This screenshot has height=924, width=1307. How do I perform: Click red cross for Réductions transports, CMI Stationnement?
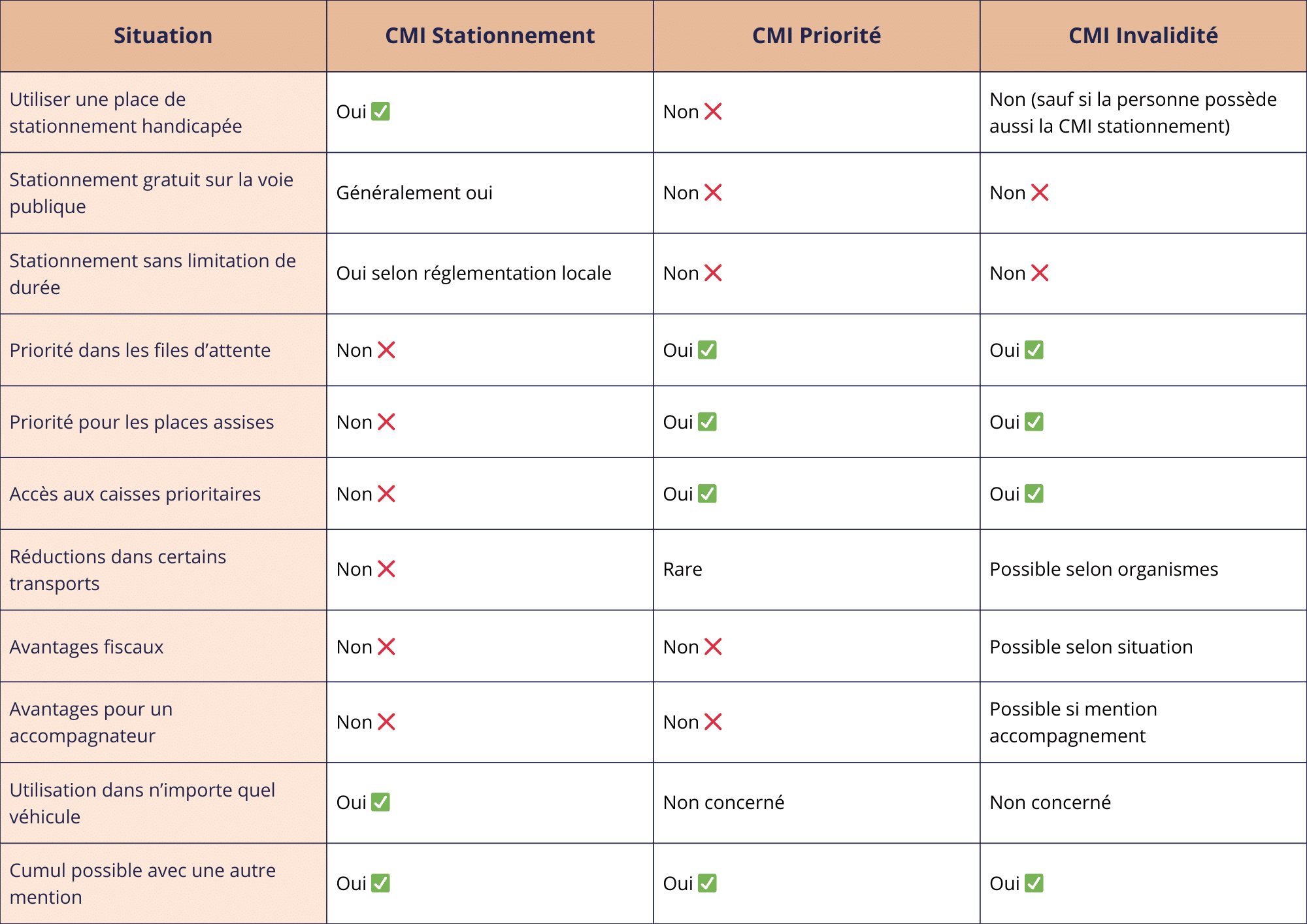[386, 569]
